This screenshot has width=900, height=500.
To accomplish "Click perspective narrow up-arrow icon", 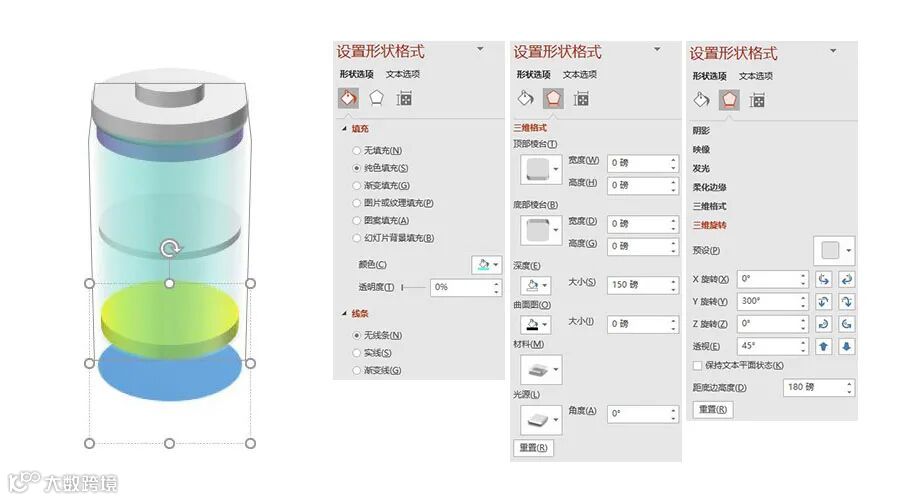I will pyautogui.click(x=824, y=347).
